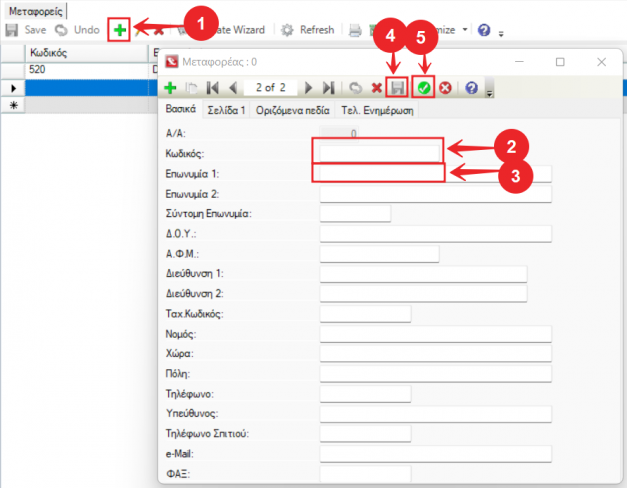Click floppy disk save icon in dialog
The width and height of the screenshot is (627, 488).
[397, 88]
